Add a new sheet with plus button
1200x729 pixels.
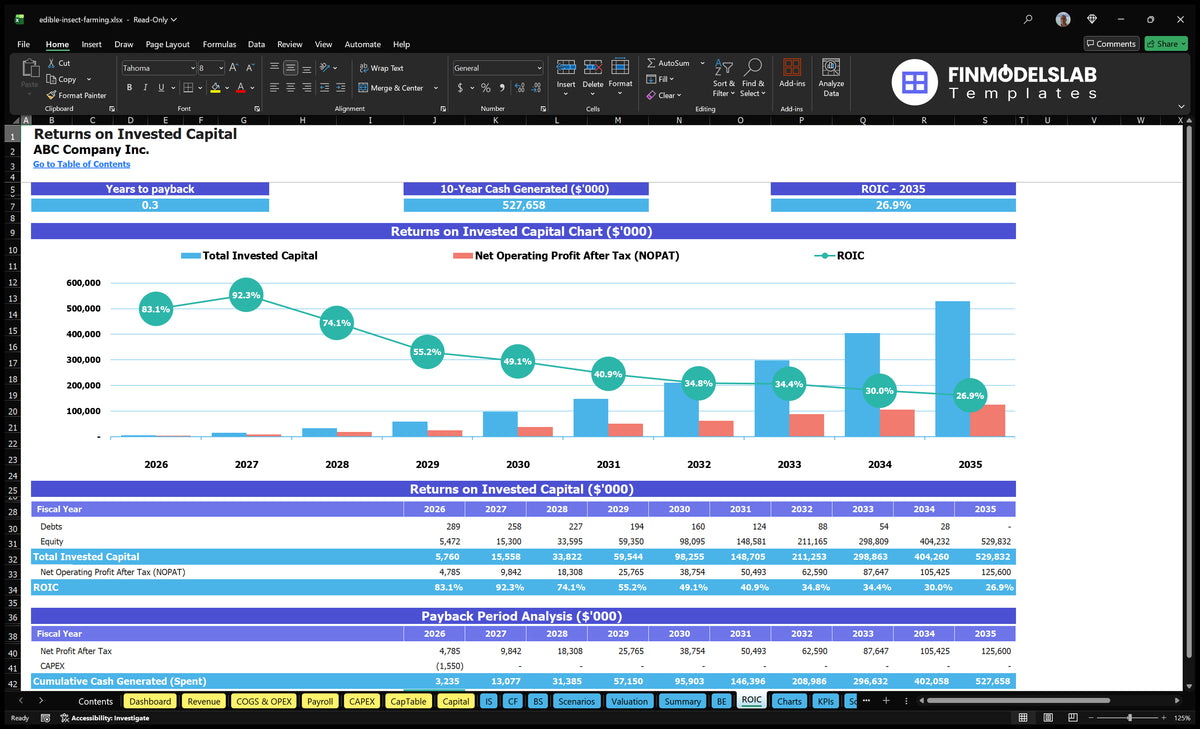coord(886,701)
